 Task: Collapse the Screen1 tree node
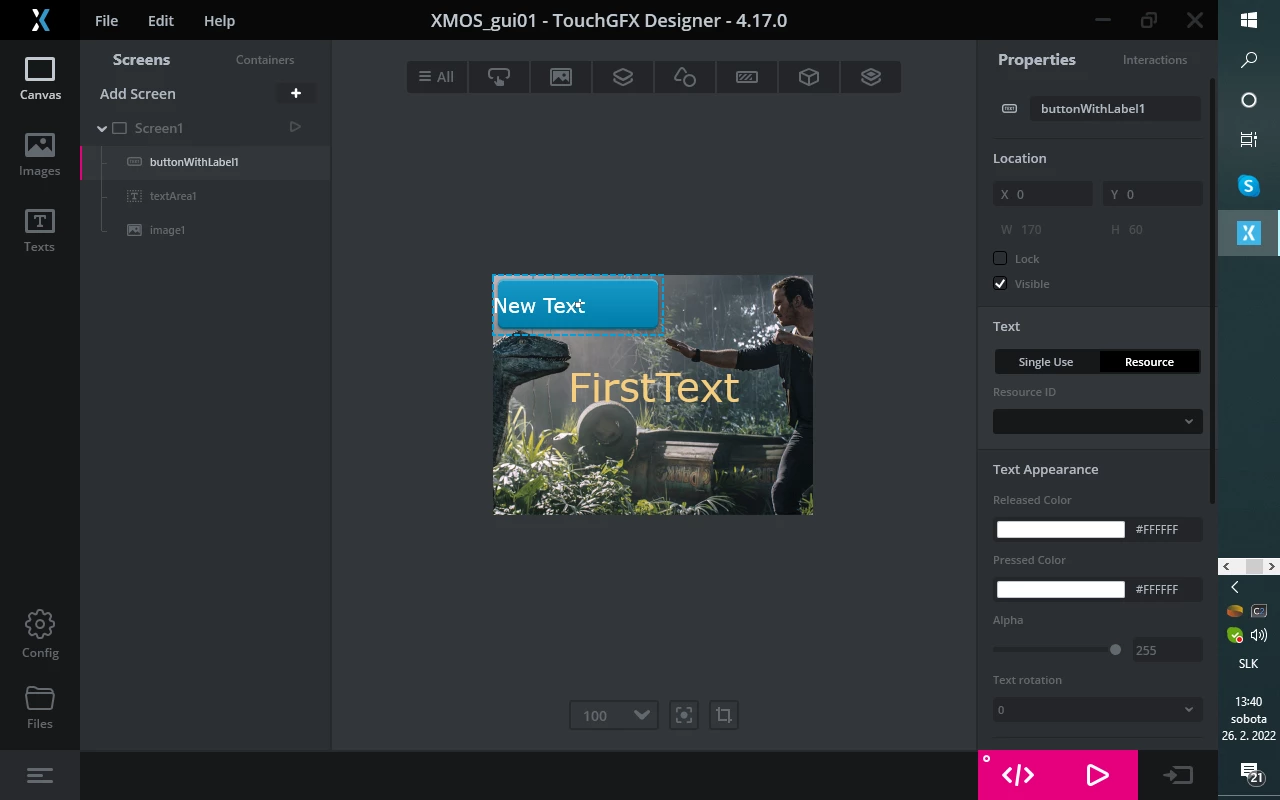[102, 128]
